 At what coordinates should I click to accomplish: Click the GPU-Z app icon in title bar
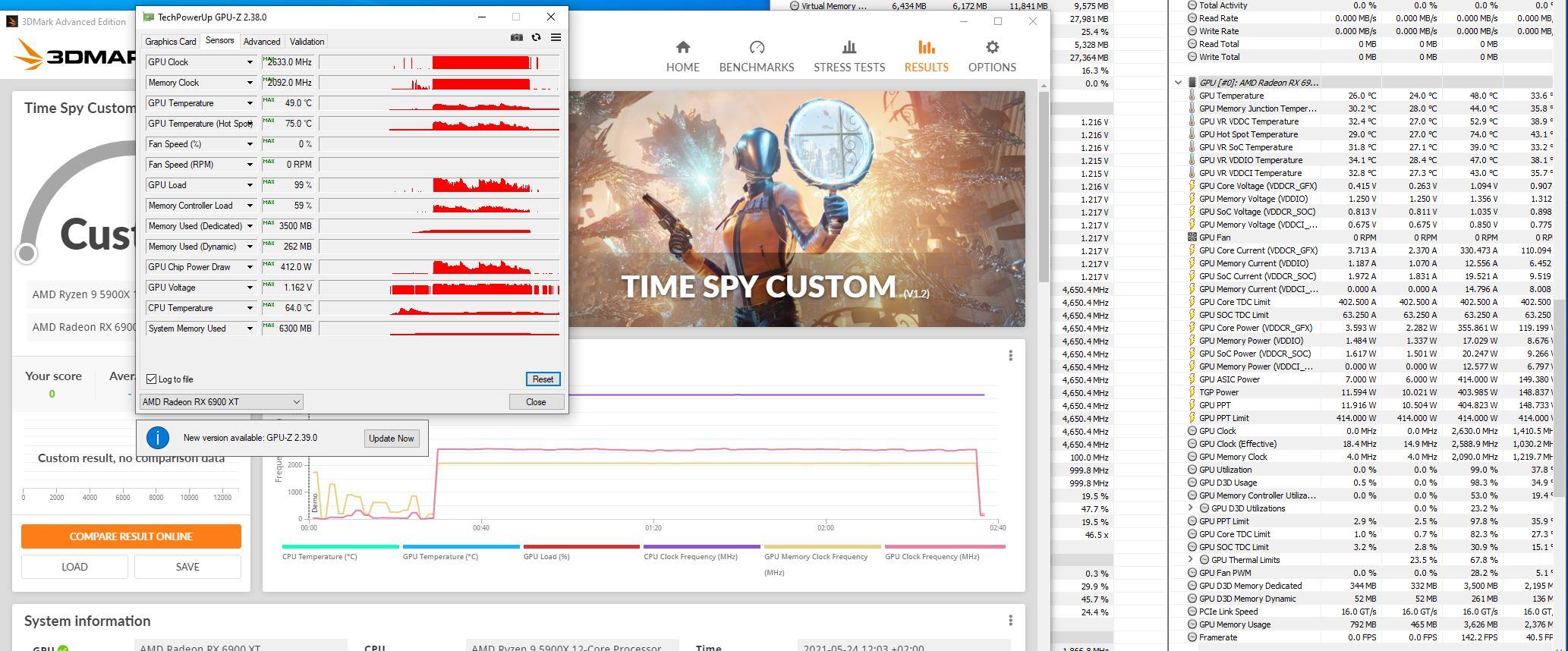(x=148, y=17)
